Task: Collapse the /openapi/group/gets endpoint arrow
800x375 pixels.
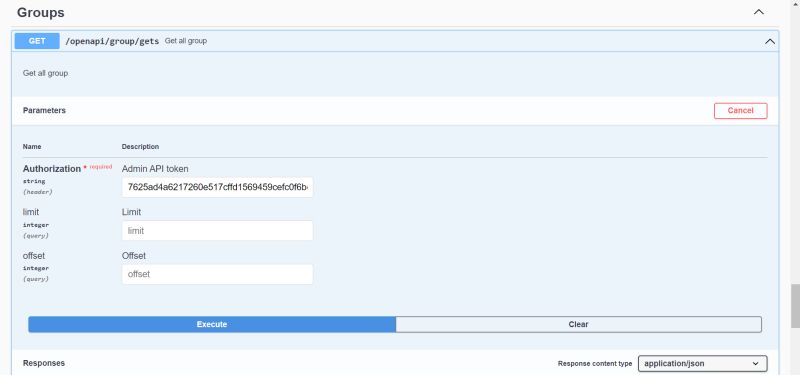Action: (770, 41)
